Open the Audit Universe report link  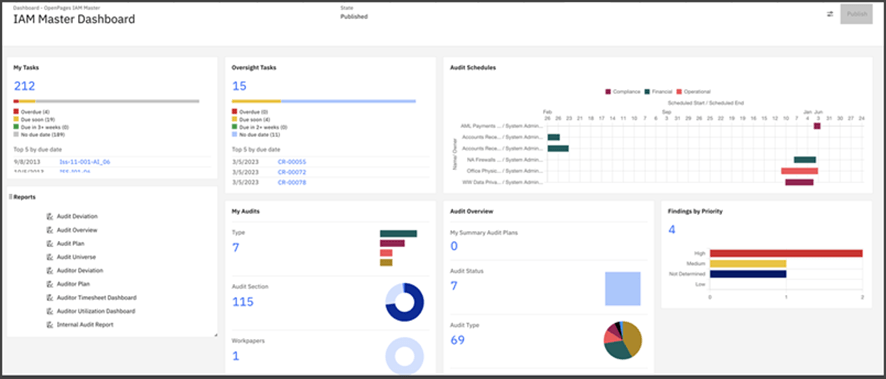pyautogui.click(x=76, y=257)
